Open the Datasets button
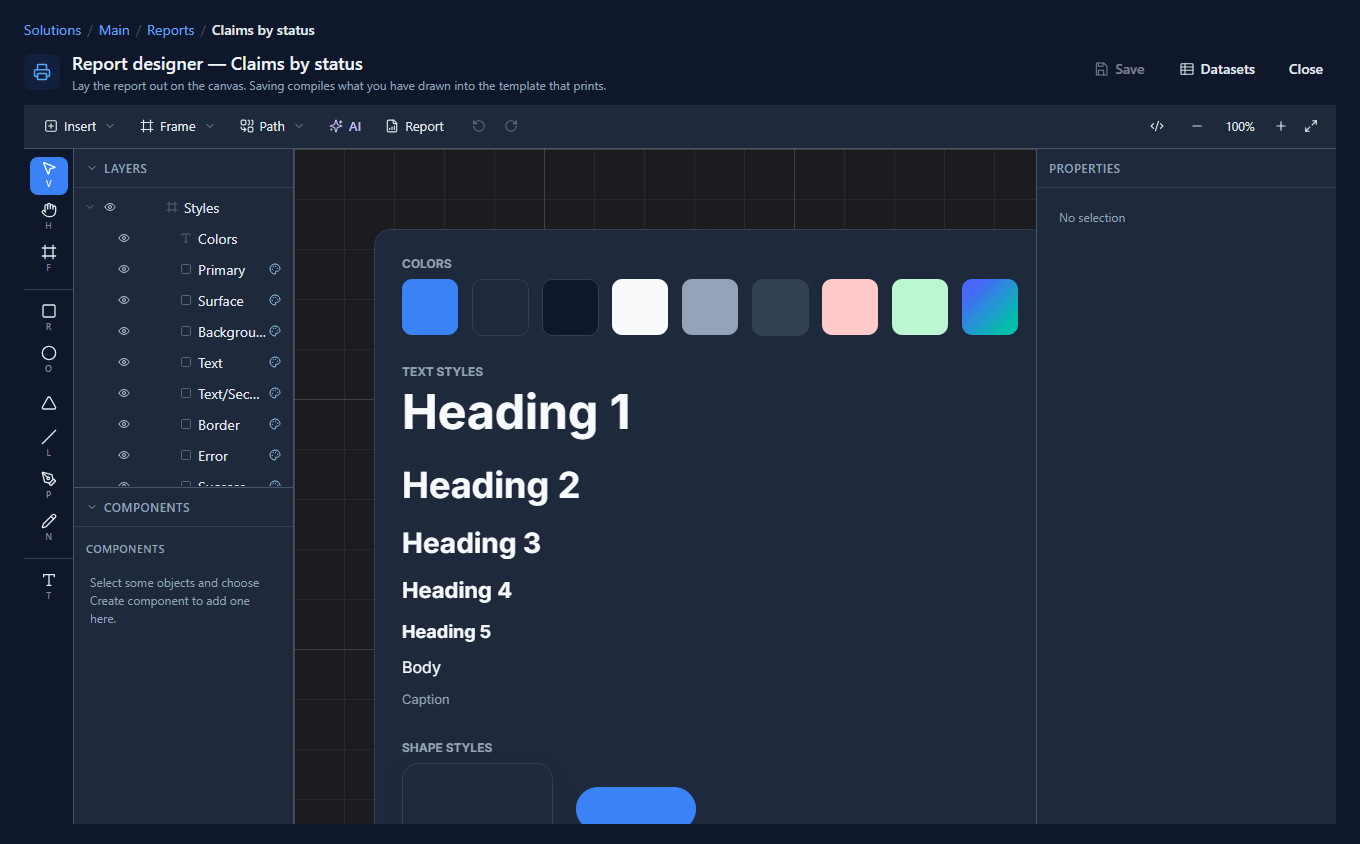The width and height of the screenshot is (1360, 844). (x=1217, y=70)
